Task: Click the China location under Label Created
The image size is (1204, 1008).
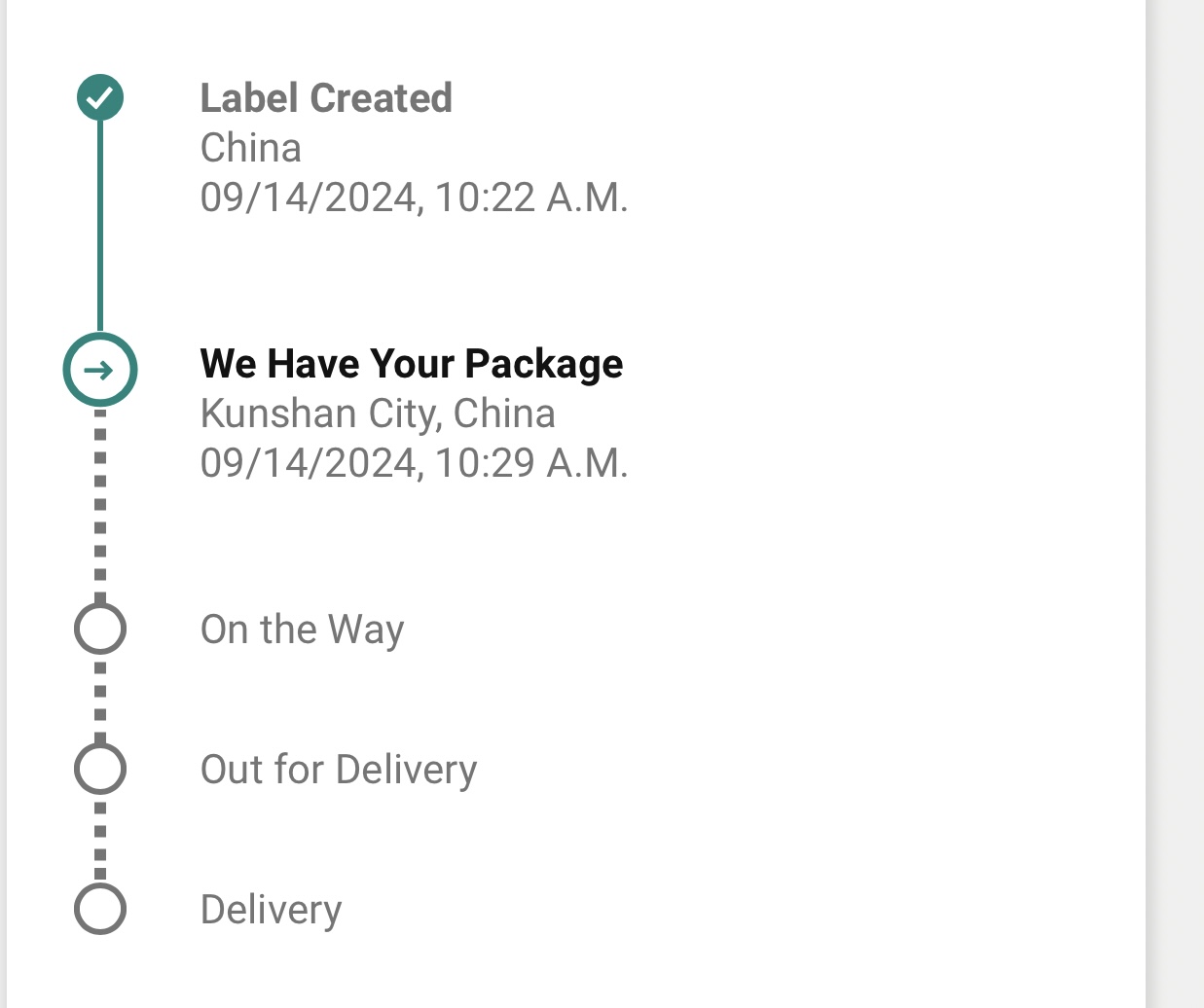Action: pyautogui.click(x=250, y=148)
